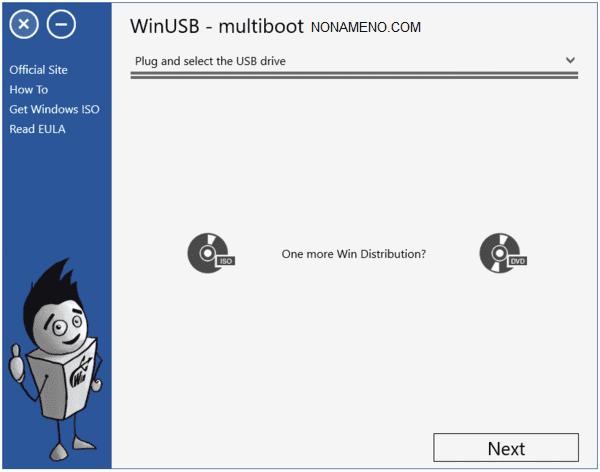Minimize WinUSB using the circled minus icon
This screenshot has width=600, height=472.
click(x=61, y=26)
